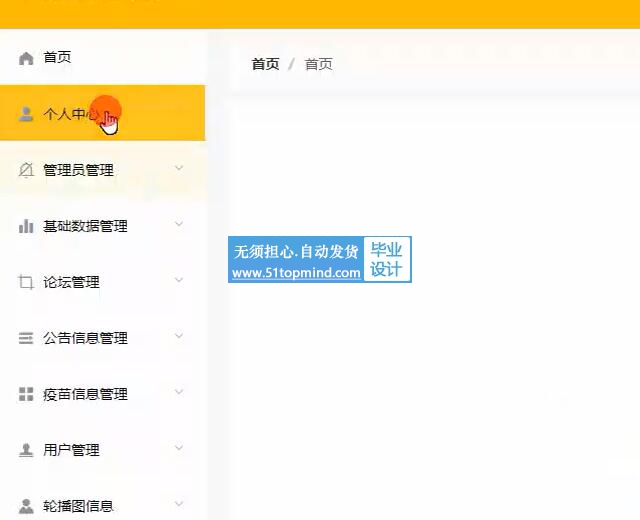Expand the 公告信息管理 chevron
The image size is (640, 520).
click(179, 336)
